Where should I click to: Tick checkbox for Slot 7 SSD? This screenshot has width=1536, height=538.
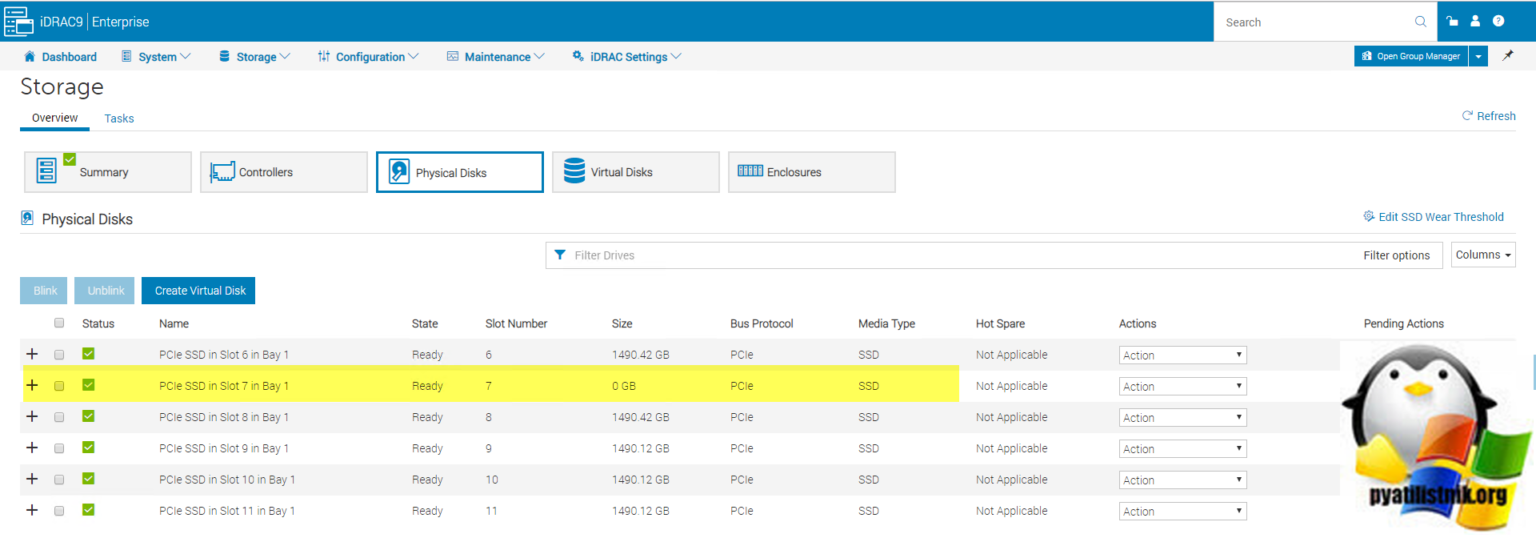click(59, 386)
